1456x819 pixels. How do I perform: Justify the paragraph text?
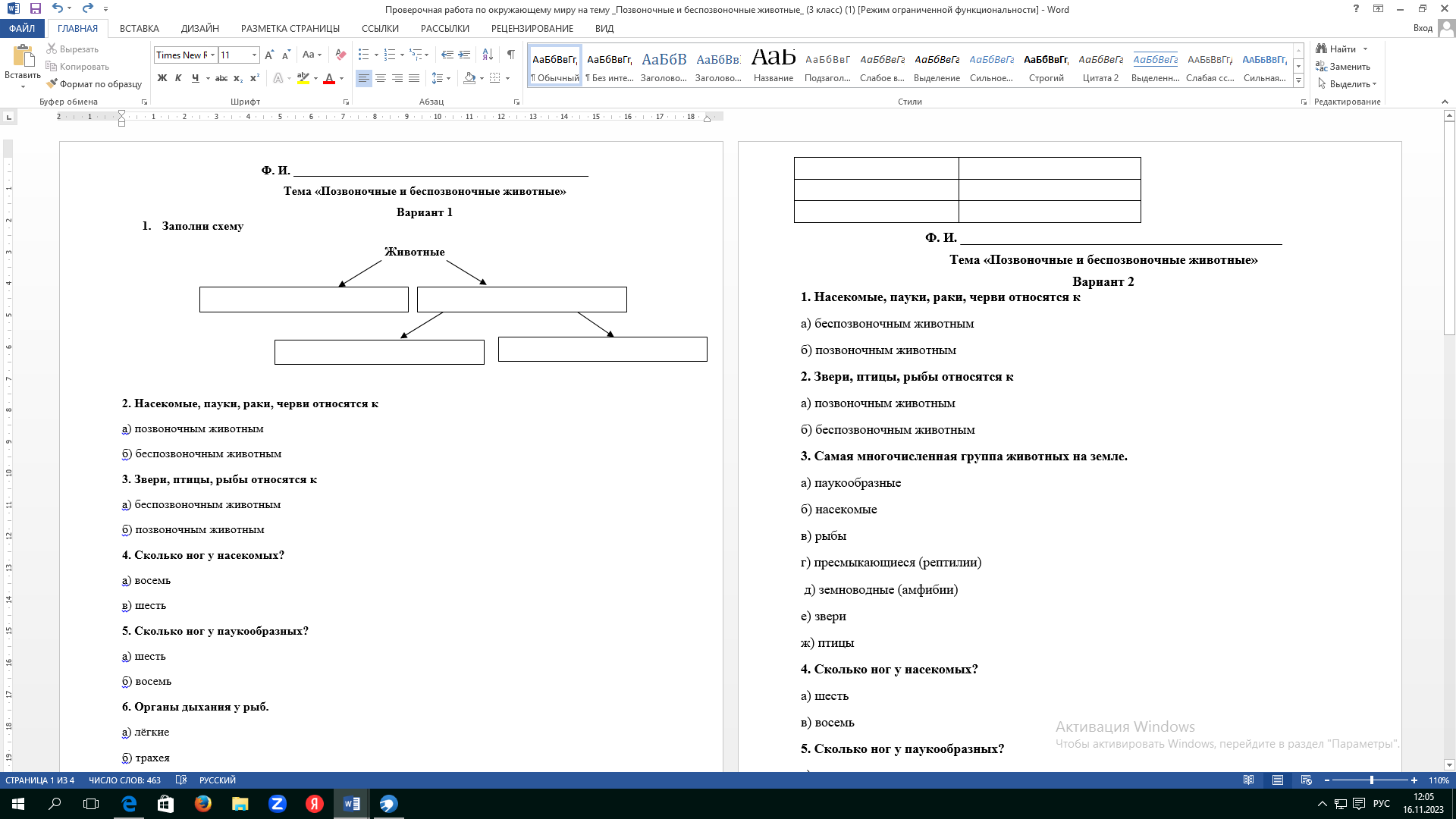pyautogui.click(x=414, y=78)
